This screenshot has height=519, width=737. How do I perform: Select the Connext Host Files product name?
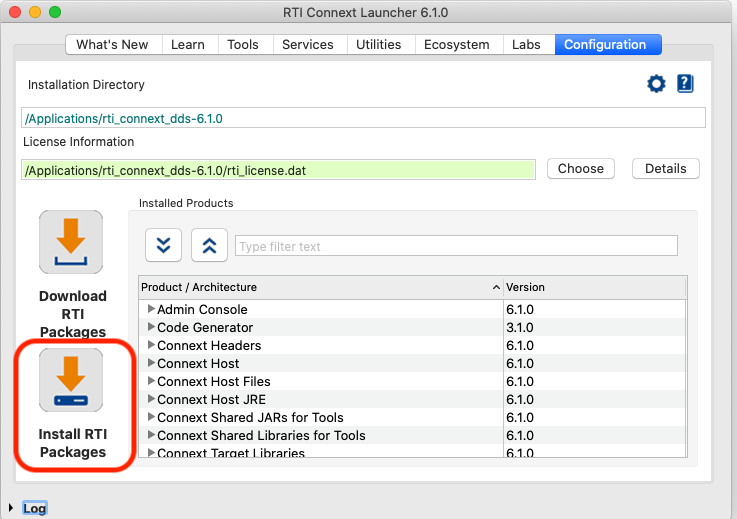[214, 381]
